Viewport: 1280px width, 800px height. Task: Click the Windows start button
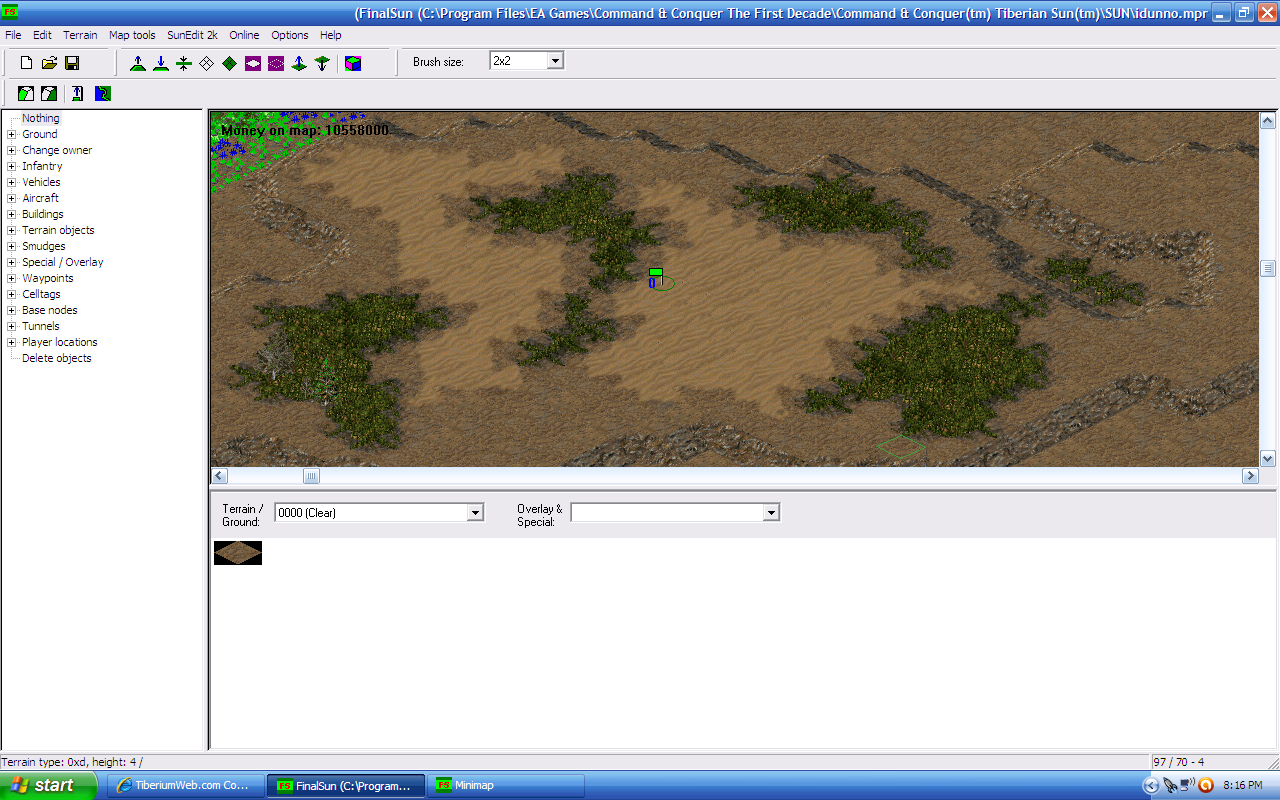49,785
